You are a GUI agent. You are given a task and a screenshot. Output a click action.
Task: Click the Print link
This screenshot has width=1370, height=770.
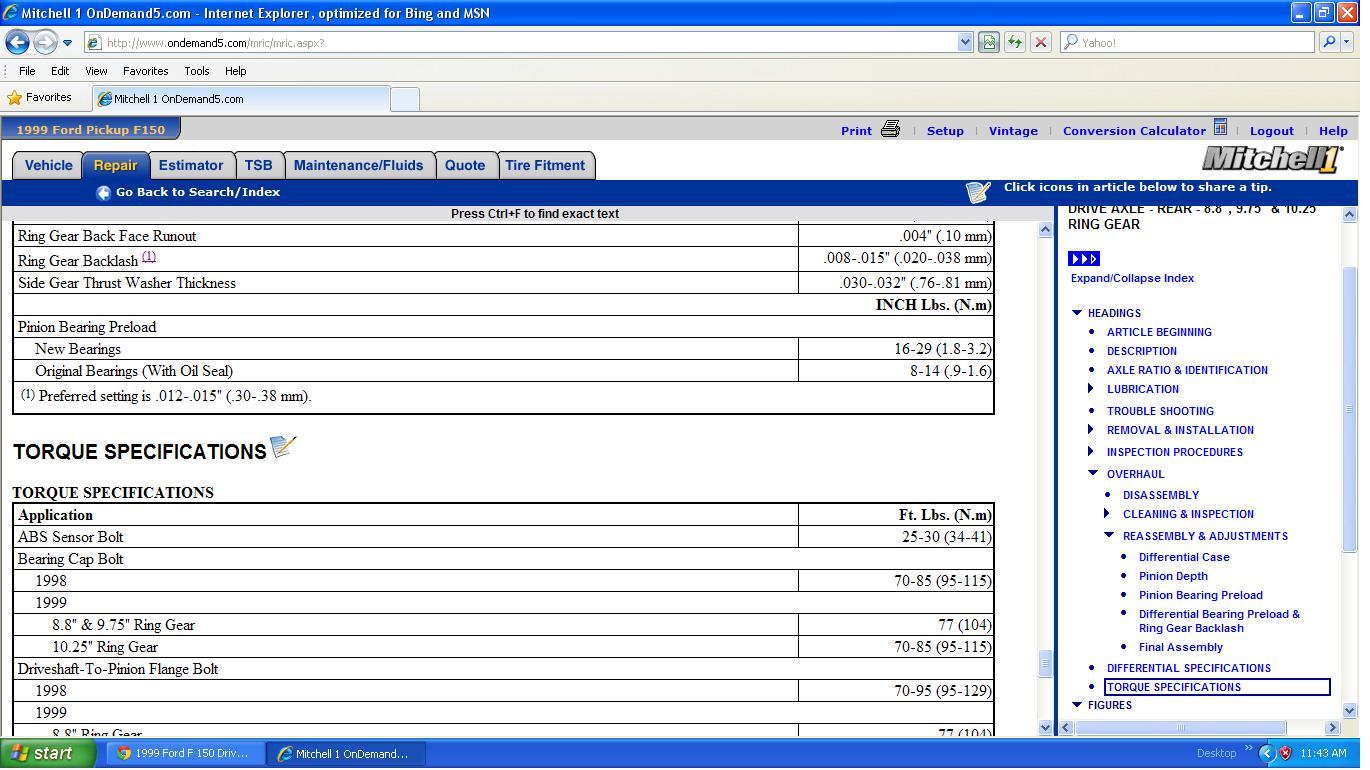coord(856,131)
